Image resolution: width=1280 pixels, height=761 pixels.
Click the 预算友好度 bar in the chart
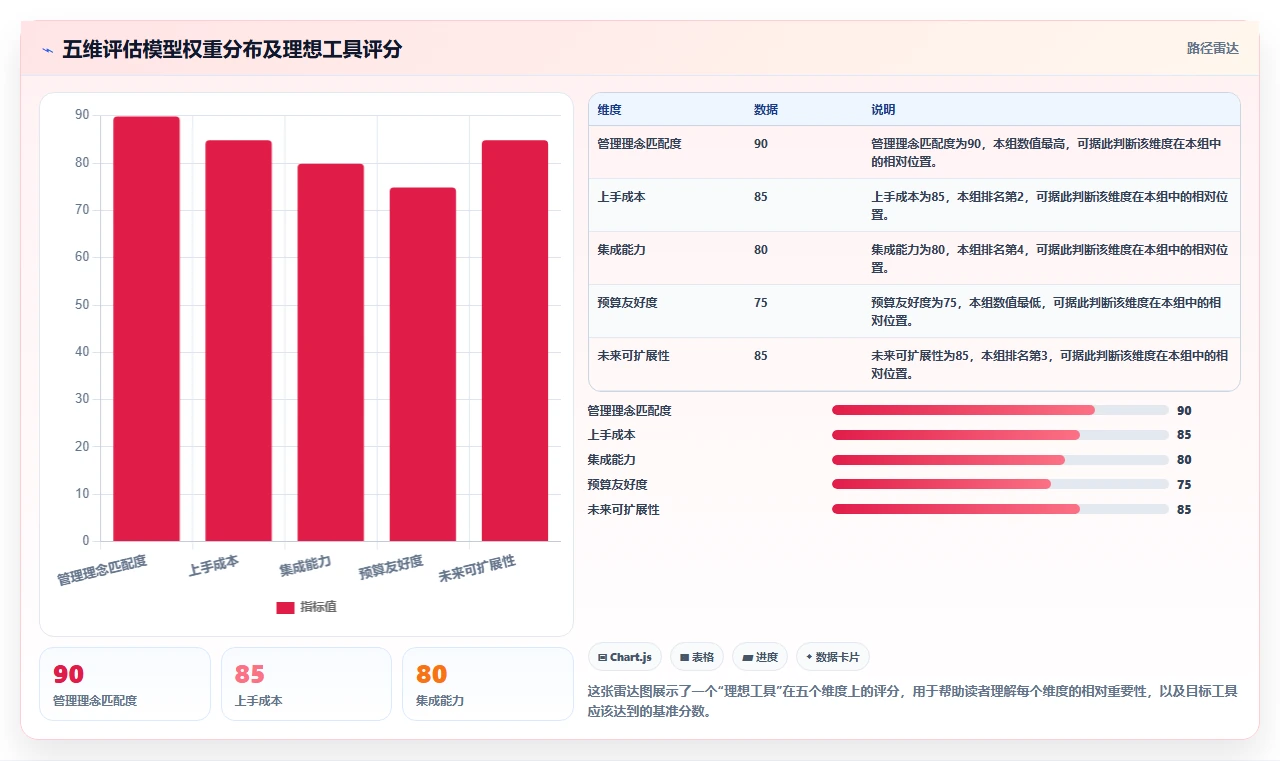(422, 364)
